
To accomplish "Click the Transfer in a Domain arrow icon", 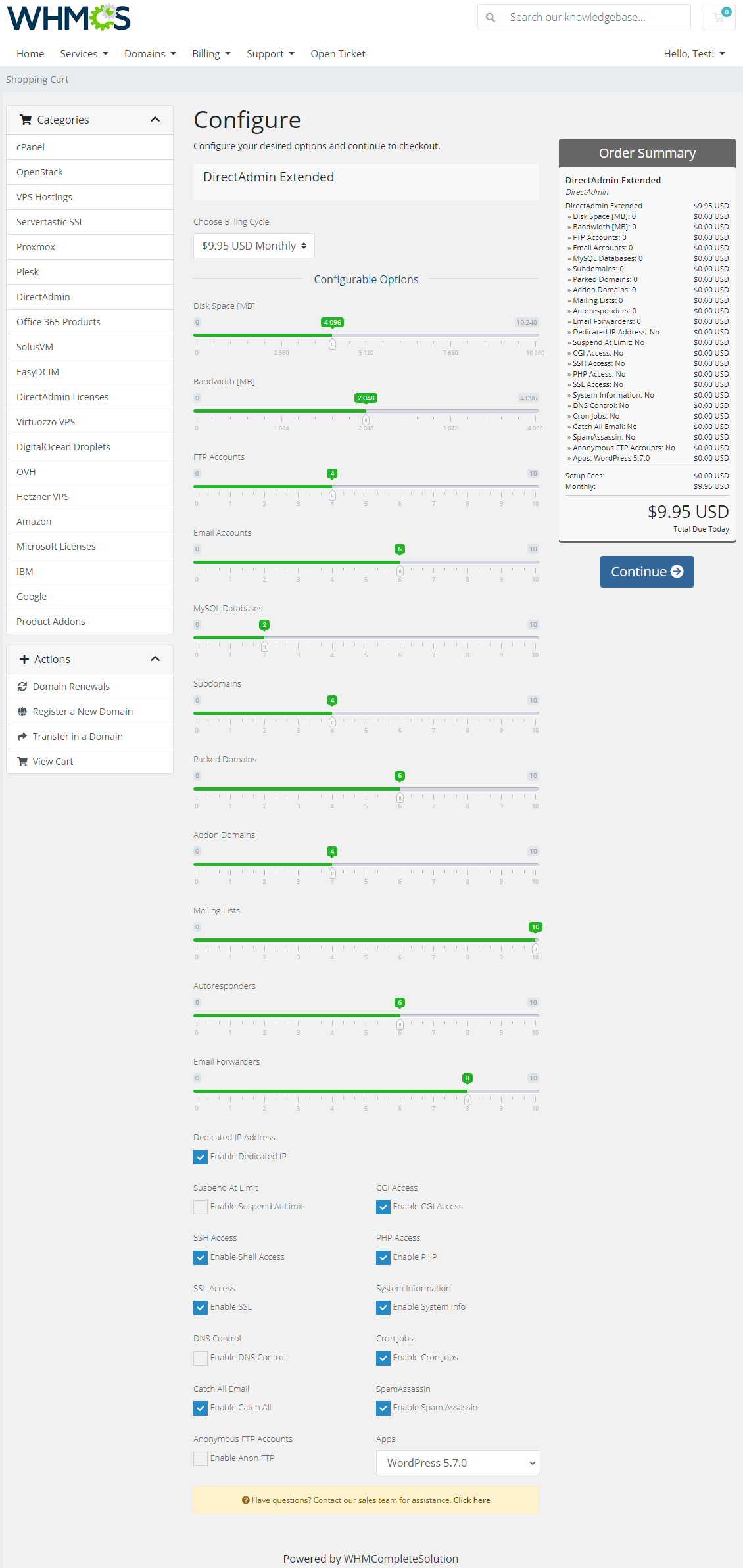I will 22,737.
